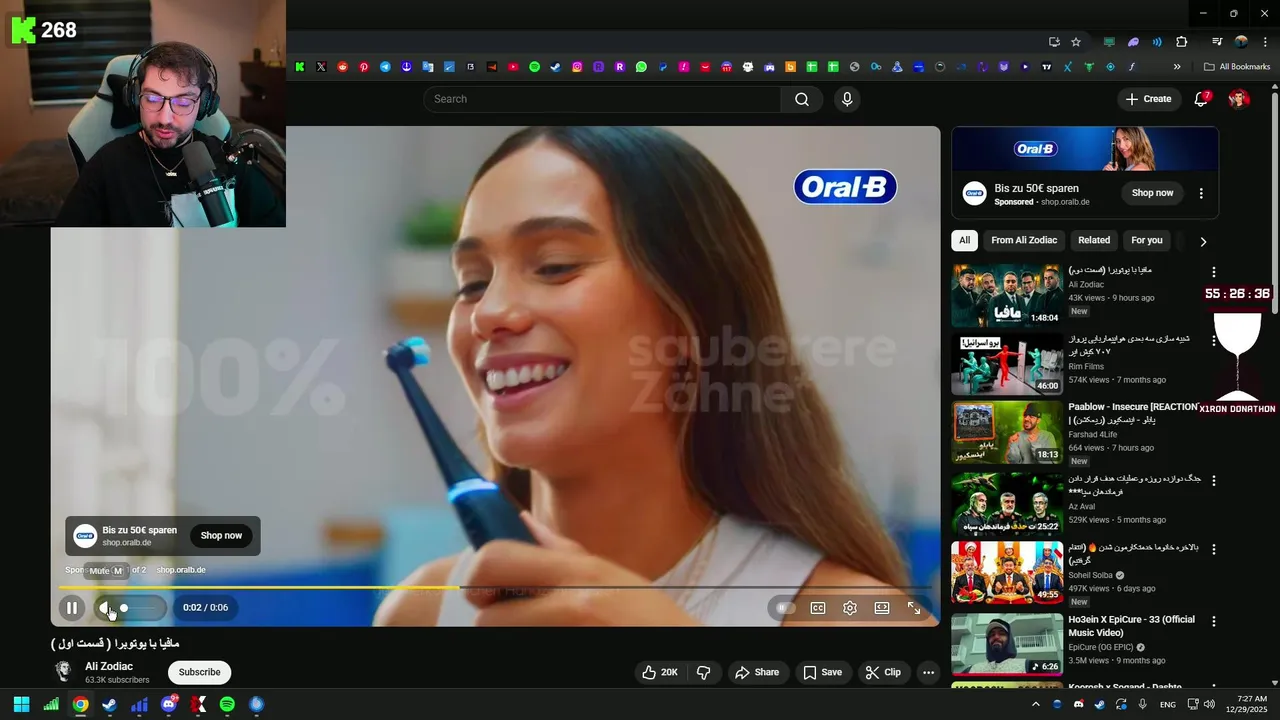Save the video to a playlist
This screenshot has width=1280, height=720.
tap(823, 672)
